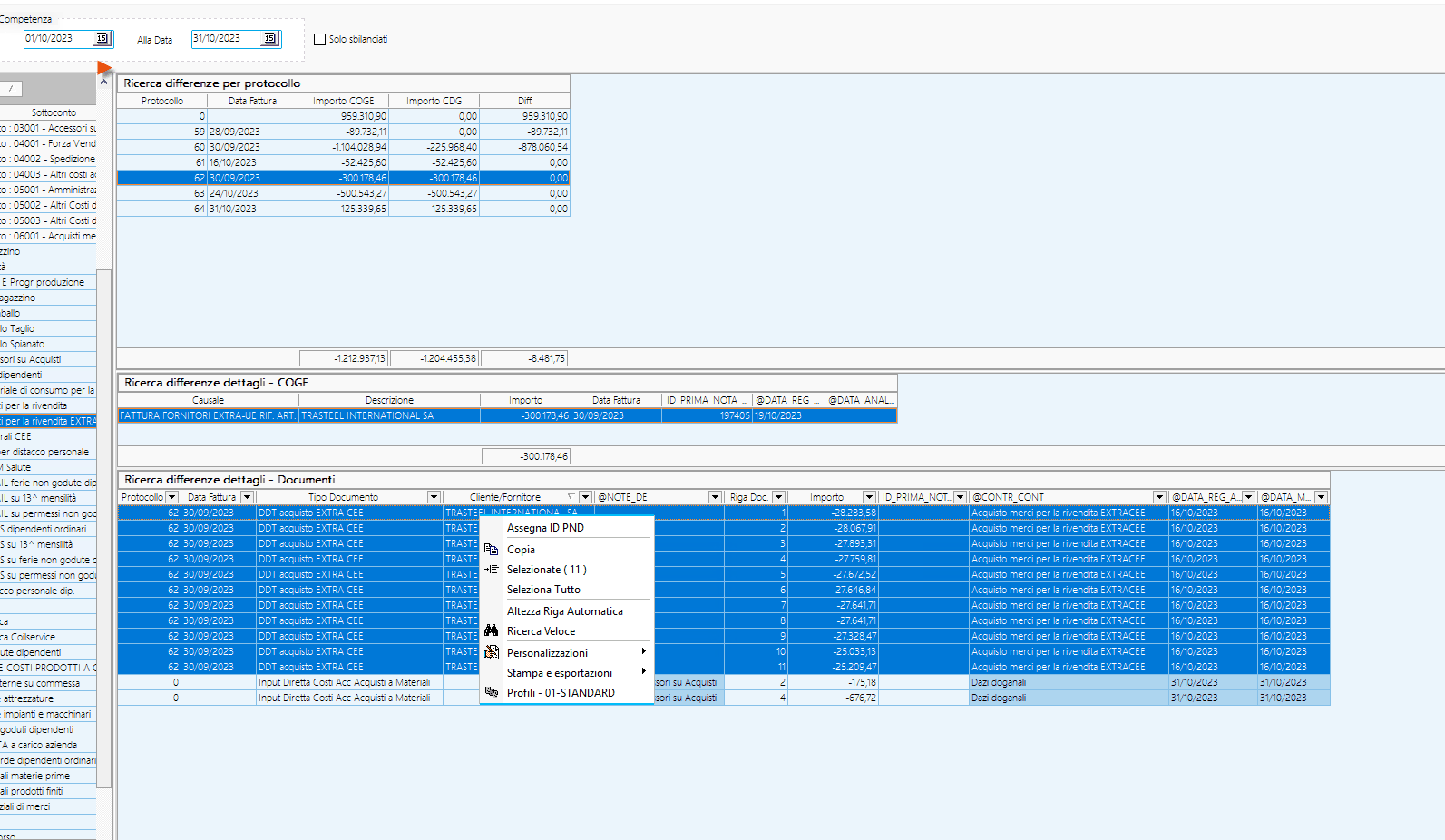
Task: Select sidebar item Progr produzione
Action: (48, 282)
